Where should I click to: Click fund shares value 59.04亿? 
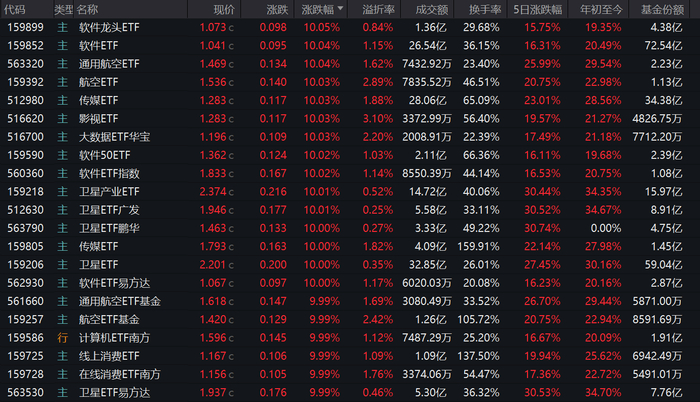tap(663, 265)
